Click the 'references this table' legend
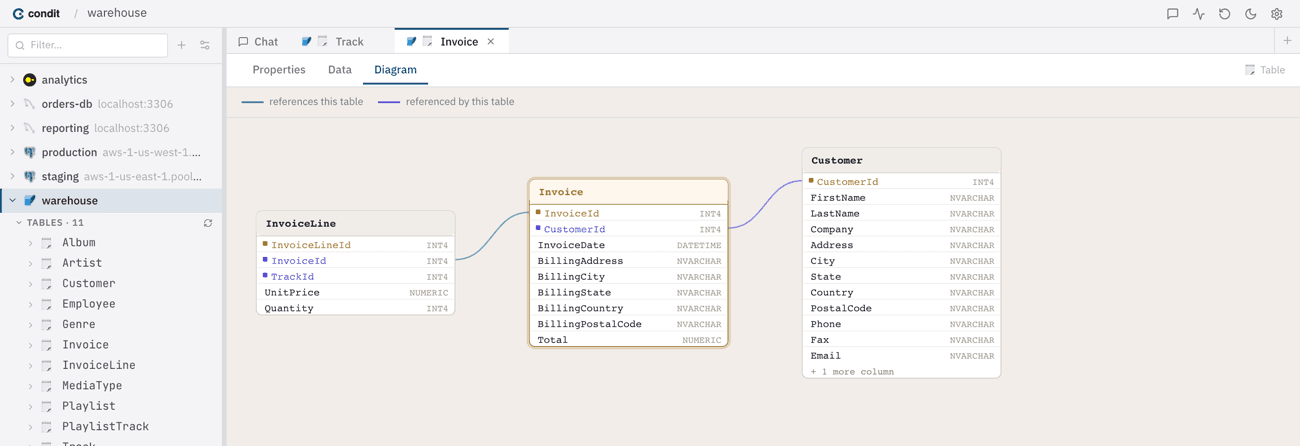The height and width of the screenshot is (446, 1300). (x=303, y=102)
